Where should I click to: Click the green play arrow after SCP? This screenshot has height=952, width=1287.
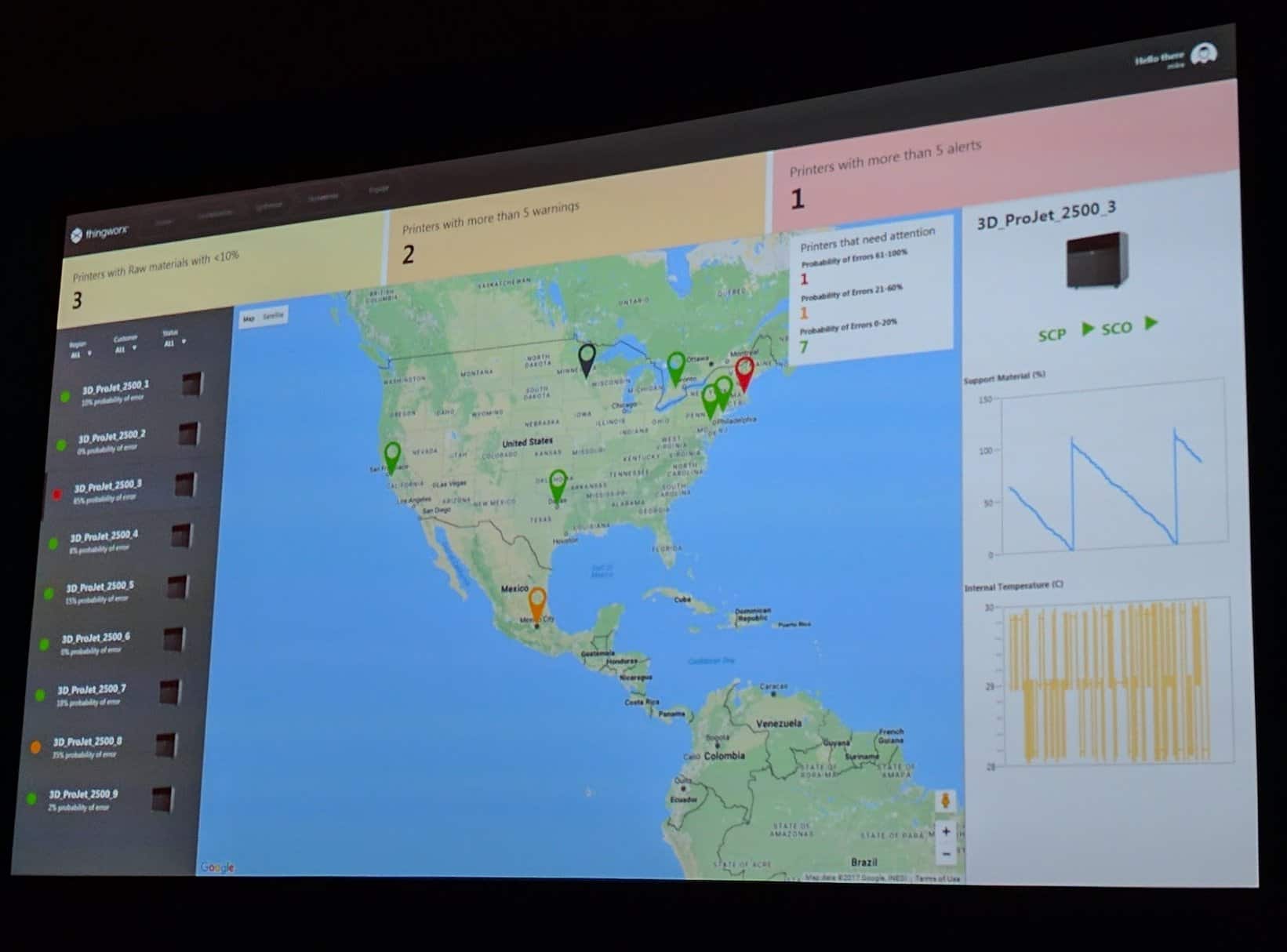point(1087,329)
